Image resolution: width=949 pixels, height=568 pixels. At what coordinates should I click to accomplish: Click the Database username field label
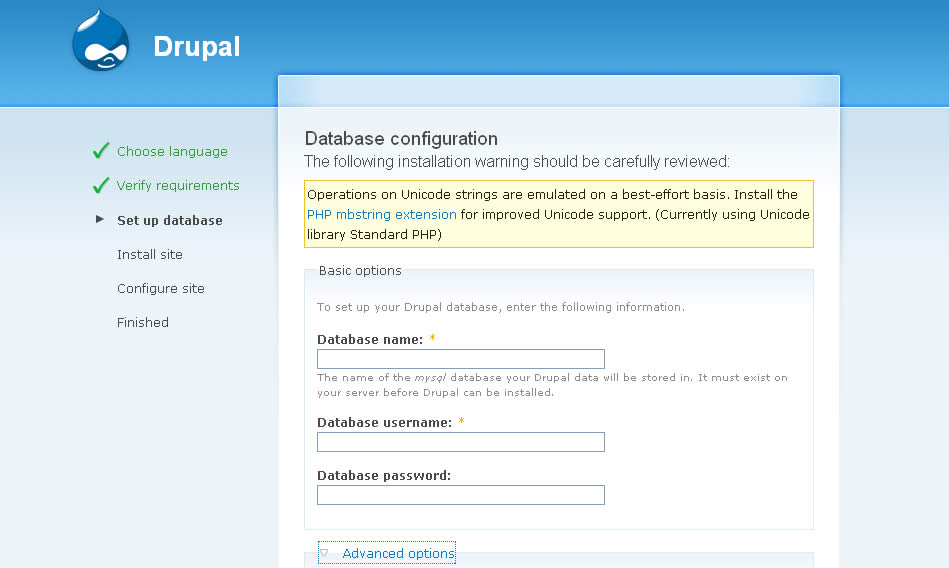point(384,423)
